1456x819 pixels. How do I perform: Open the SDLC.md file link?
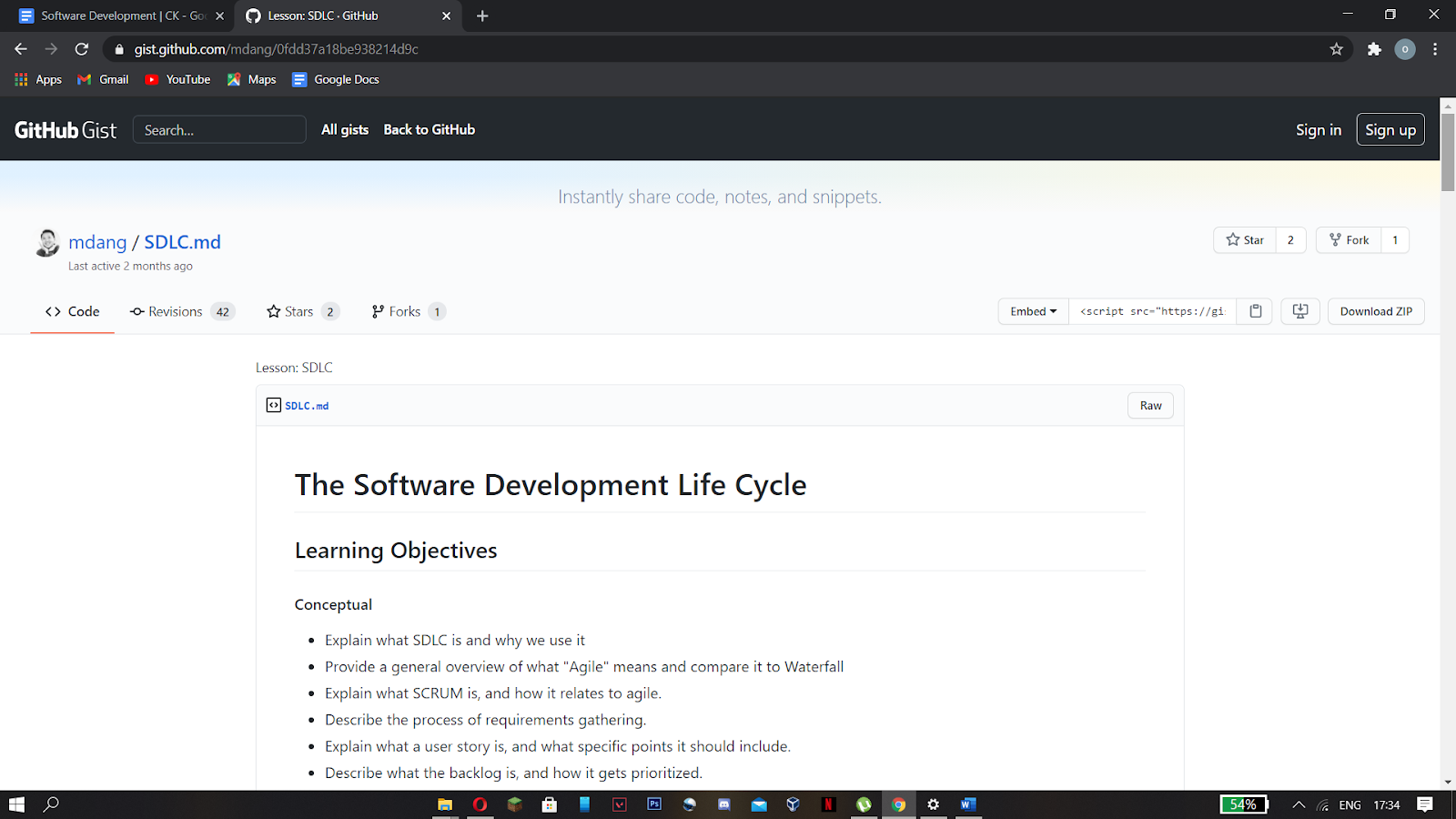(307, 406)
